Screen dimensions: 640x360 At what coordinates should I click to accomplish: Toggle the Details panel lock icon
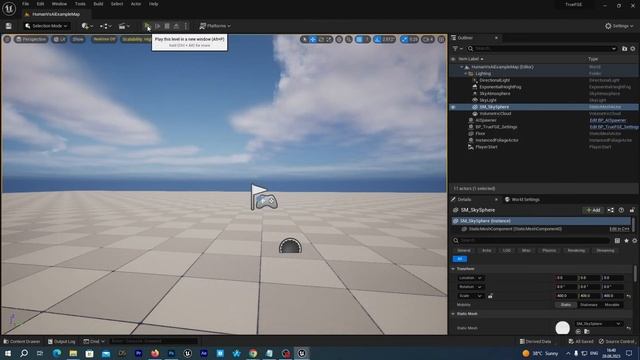[x=632, y=210]
